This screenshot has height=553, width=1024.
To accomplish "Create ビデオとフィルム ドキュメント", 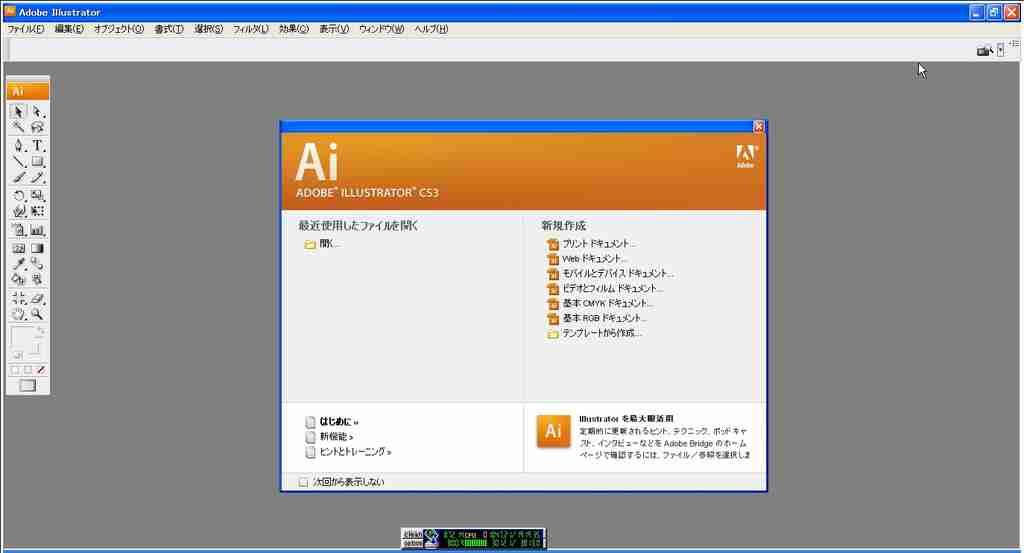I will [x=605, y=289].
